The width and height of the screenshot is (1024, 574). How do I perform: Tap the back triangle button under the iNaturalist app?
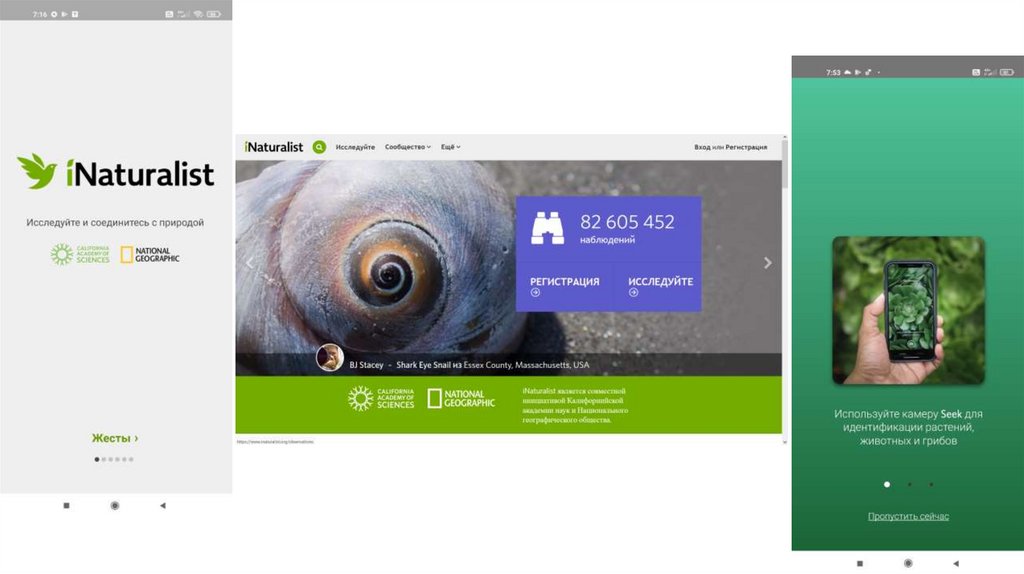(163, 505)
